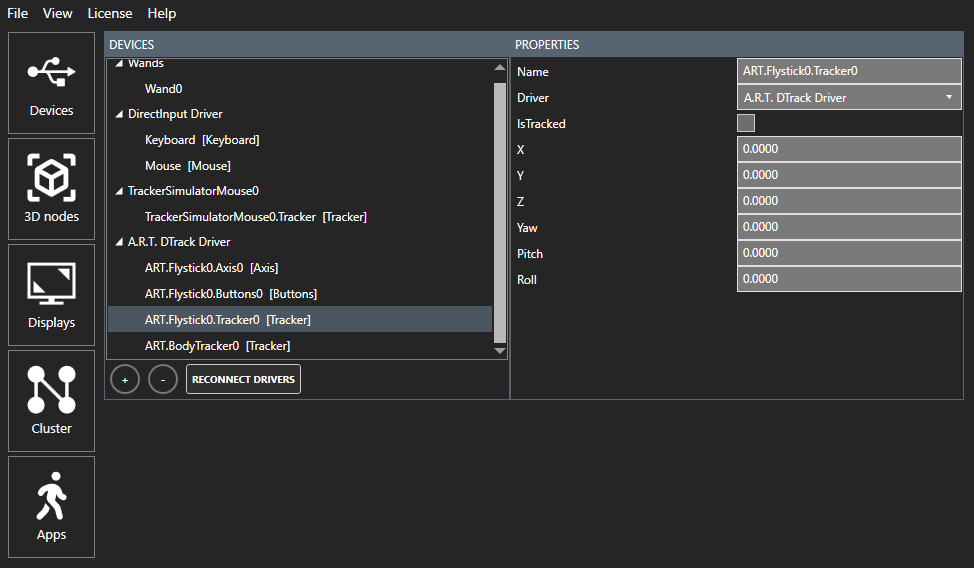Viewport: 974px width, 568px height.
Task: Open the File menu
Action: 18,13
